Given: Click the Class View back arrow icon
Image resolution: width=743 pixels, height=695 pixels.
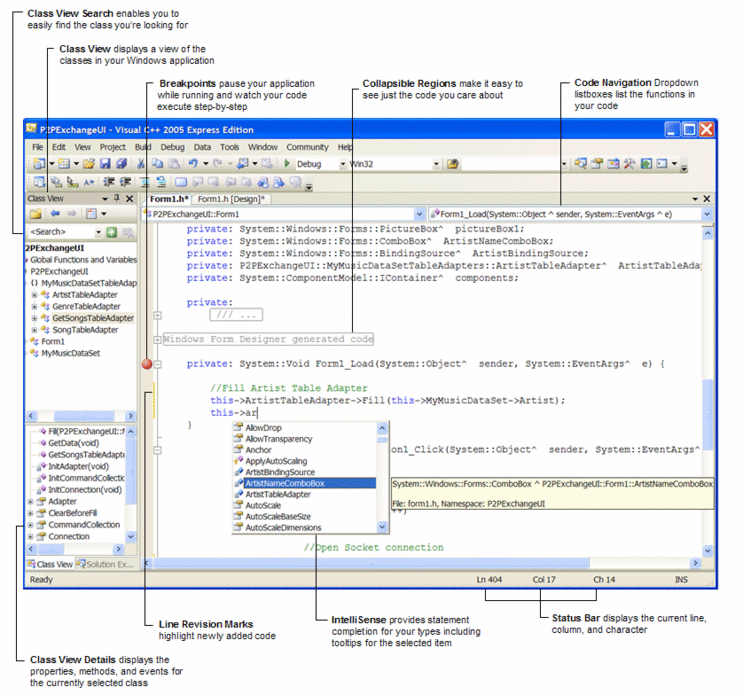Looking at the screenshot, I should 55,214.
